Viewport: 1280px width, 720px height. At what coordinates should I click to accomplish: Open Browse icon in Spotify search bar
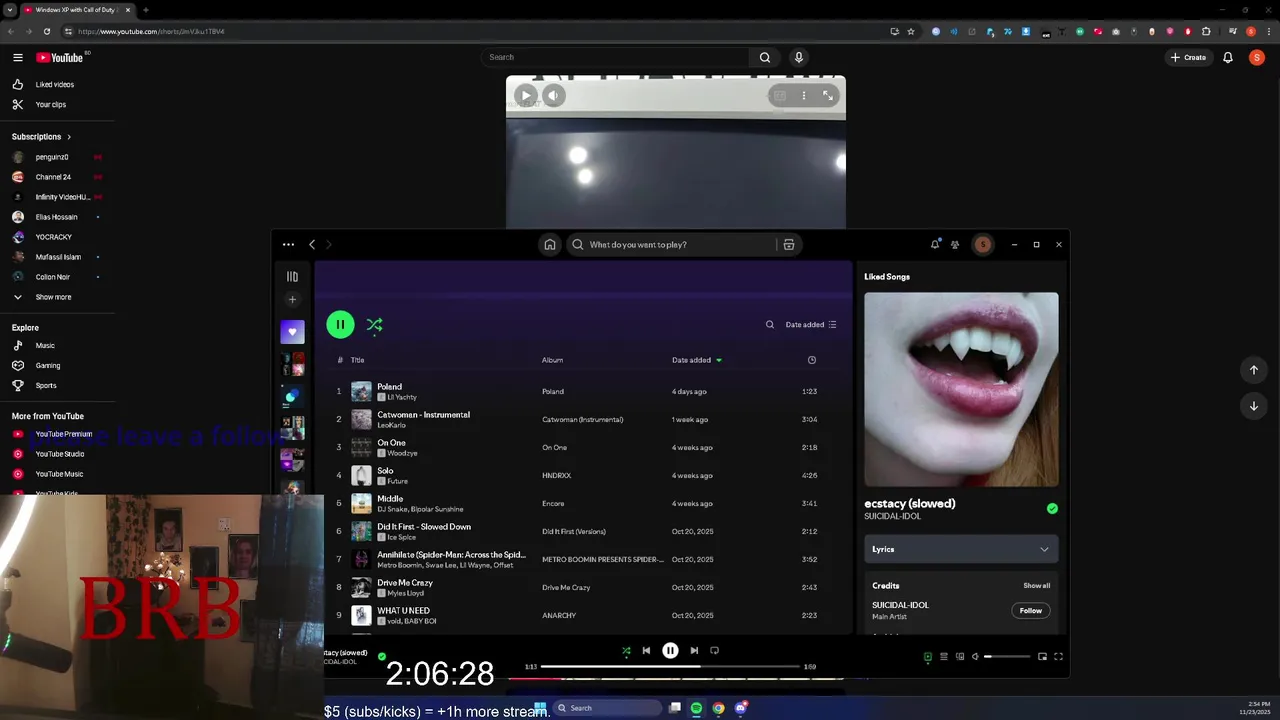(x=789, y=244)
